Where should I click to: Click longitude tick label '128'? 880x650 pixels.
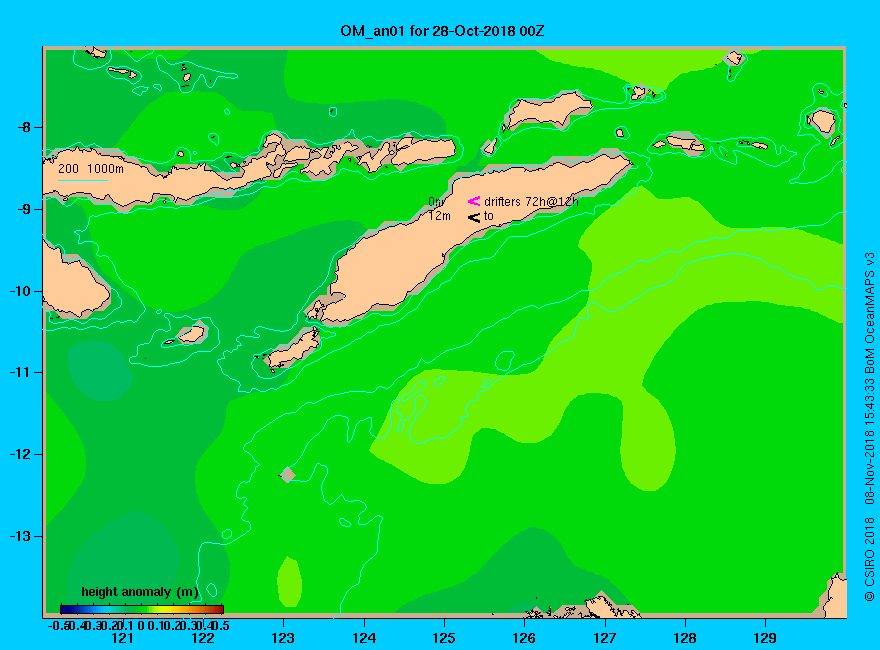coord(685,638)
